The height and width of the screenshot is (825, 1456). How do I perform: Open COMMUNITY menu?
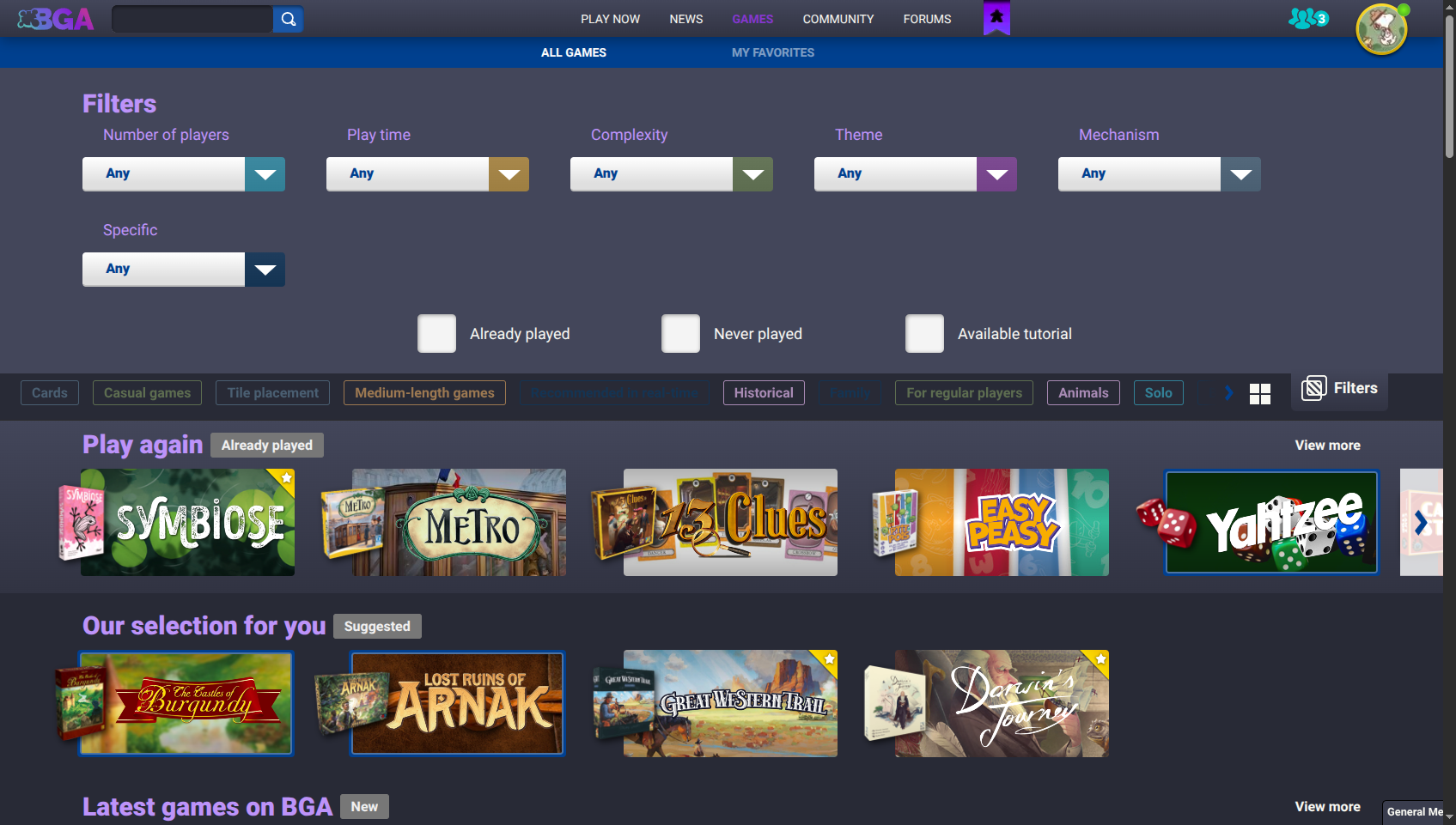838,19
